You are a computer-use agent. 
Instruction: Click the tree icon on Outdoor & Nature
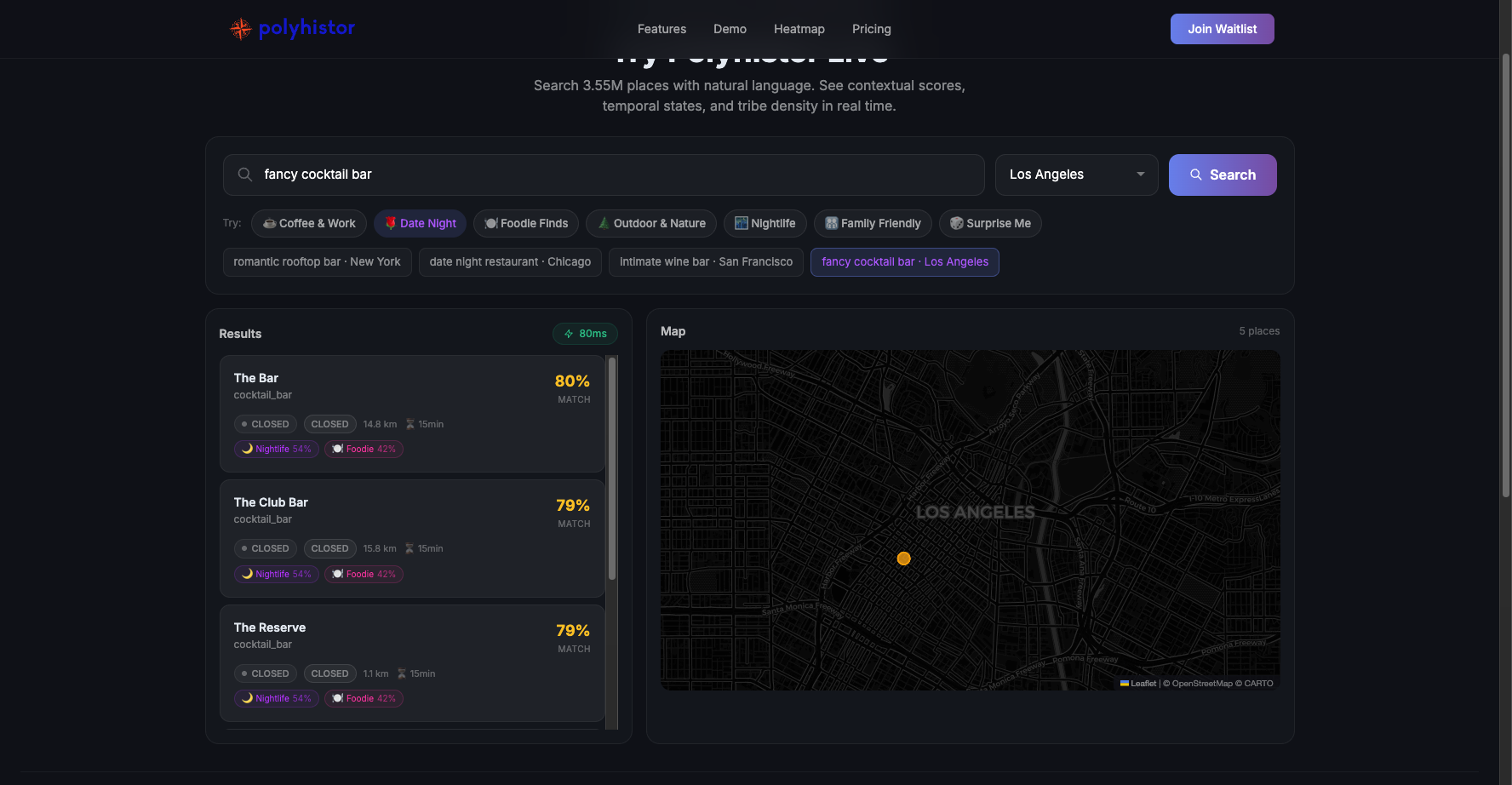(x=604, y=223)
